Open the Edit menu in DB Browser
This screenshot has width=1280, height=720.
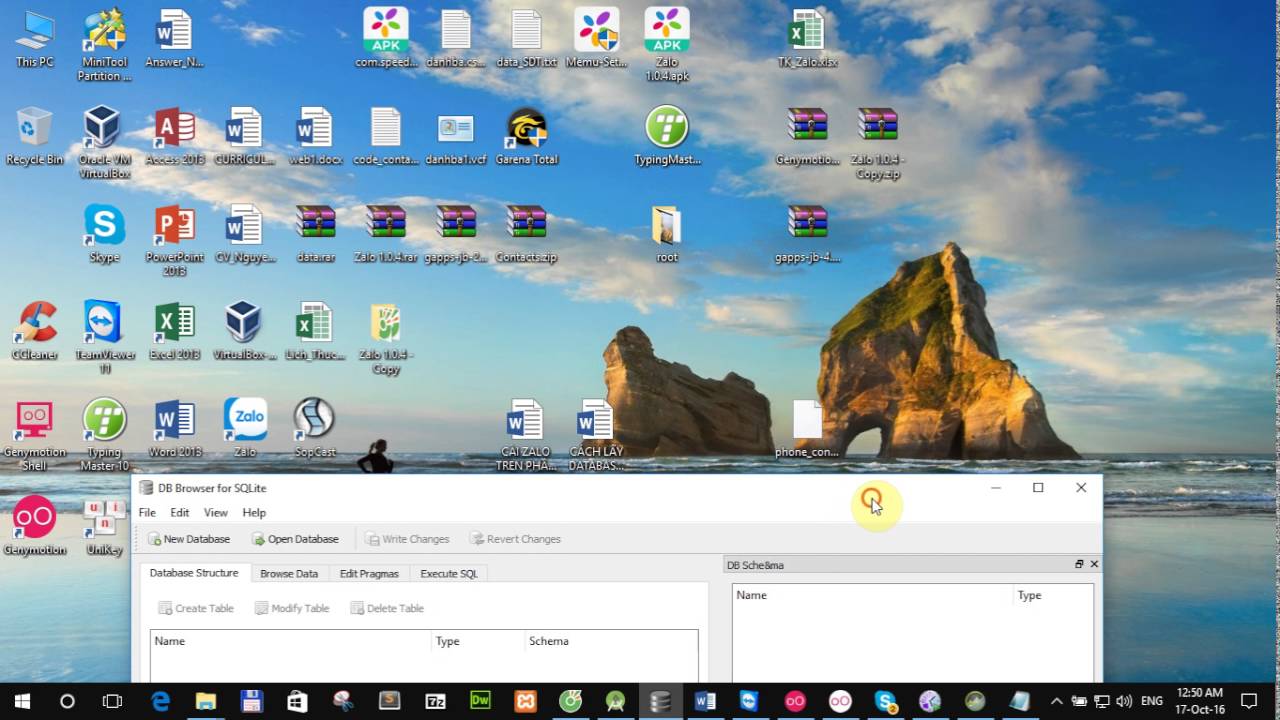(x=180, y=512)
